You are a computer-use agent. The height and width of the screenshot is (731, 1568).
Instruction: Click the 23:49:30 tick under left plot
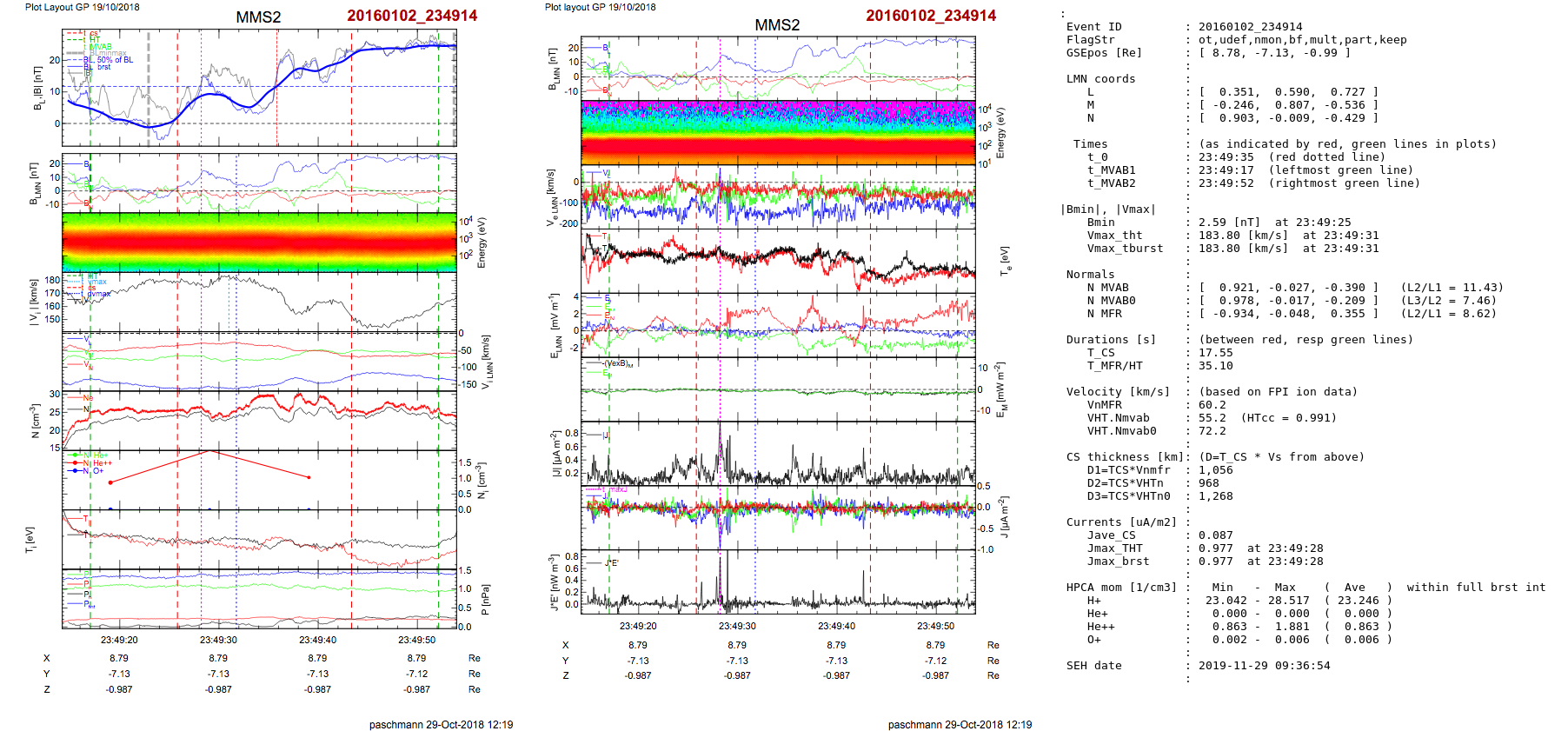click(x=218, y=640)
